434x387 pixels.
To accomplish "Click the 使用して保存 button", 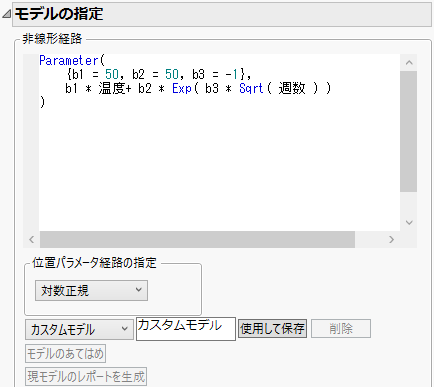I will tap(272, 329).
